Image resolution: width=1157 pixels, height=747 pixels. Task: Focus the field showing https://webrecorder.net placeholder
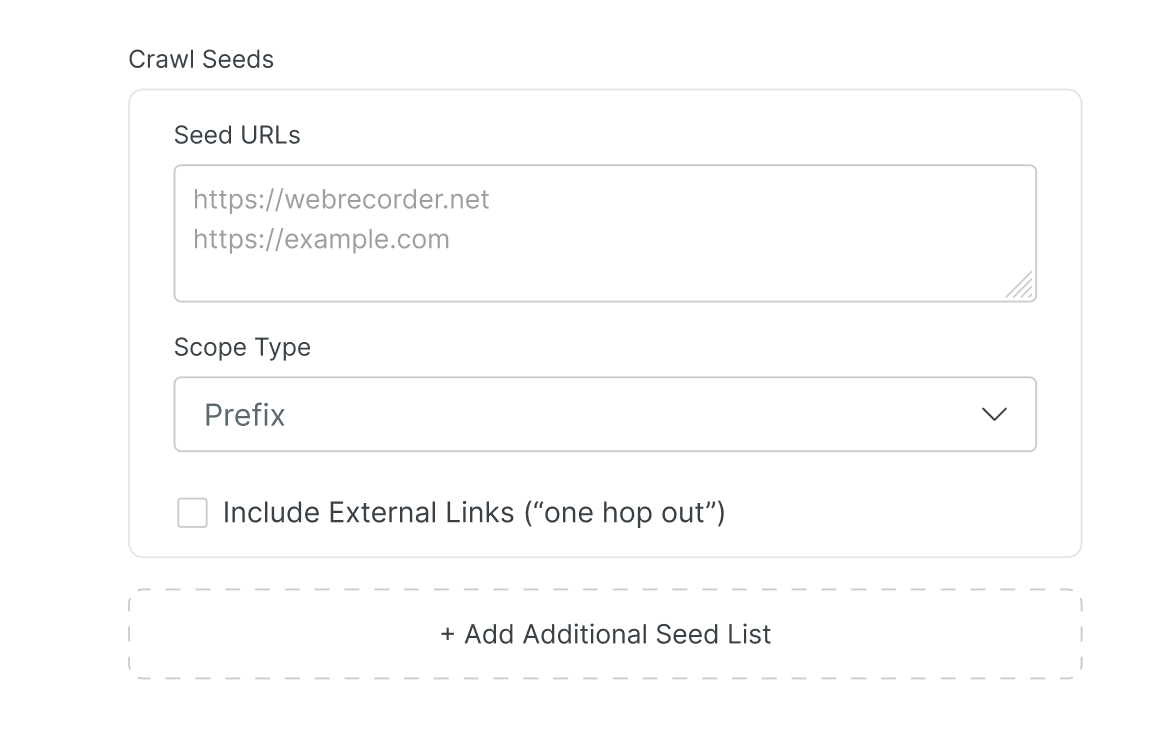tap(605, 232)
